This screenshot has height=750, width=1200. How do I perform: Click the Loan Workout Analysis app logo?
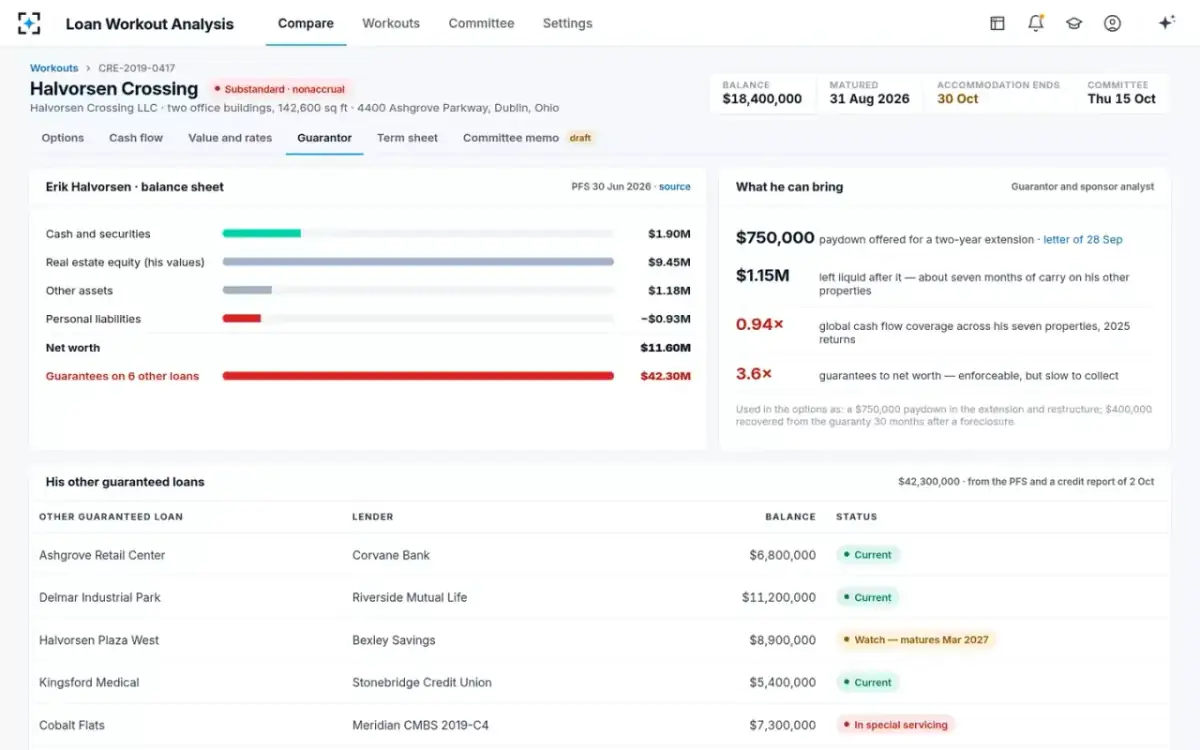point(29,23)
